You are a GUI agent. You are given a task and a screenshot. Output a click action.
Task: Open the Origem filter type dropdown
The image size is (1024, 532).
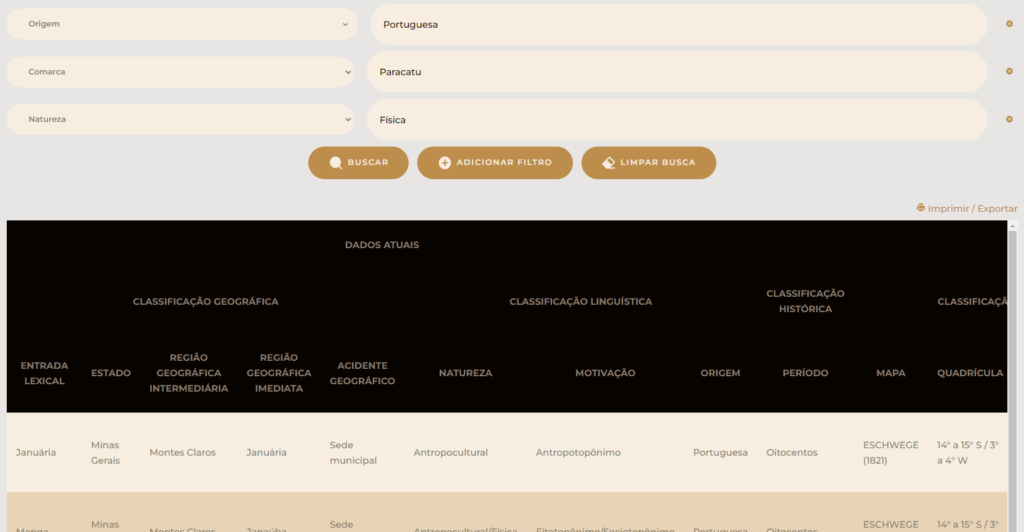[x=182, y=24]
